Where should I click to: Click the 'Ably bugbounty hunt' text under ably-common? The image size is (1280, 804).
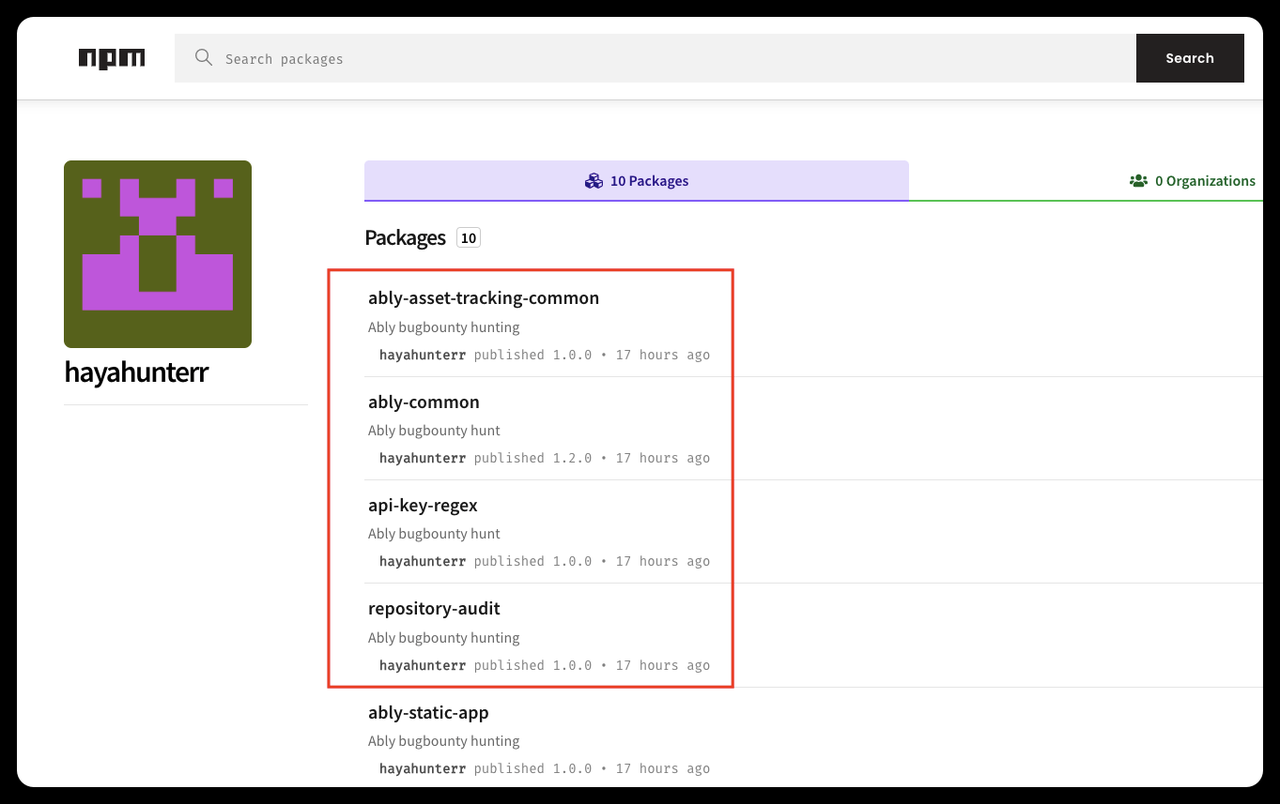(x=434, y=430)
